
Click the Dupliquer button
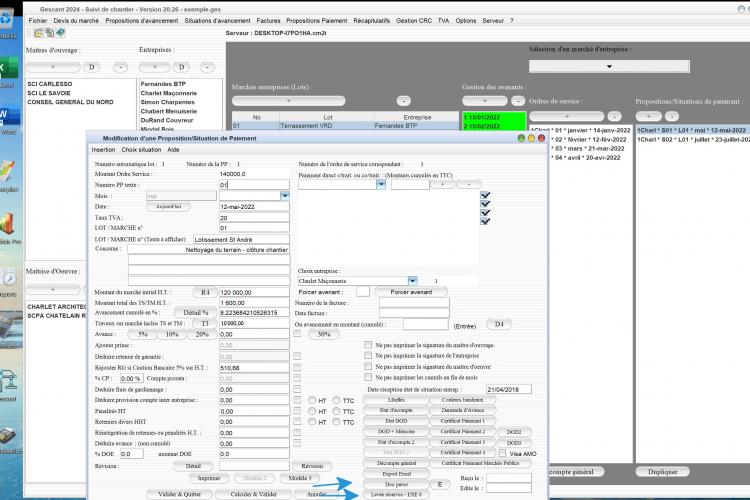click(x=662, y=472)
